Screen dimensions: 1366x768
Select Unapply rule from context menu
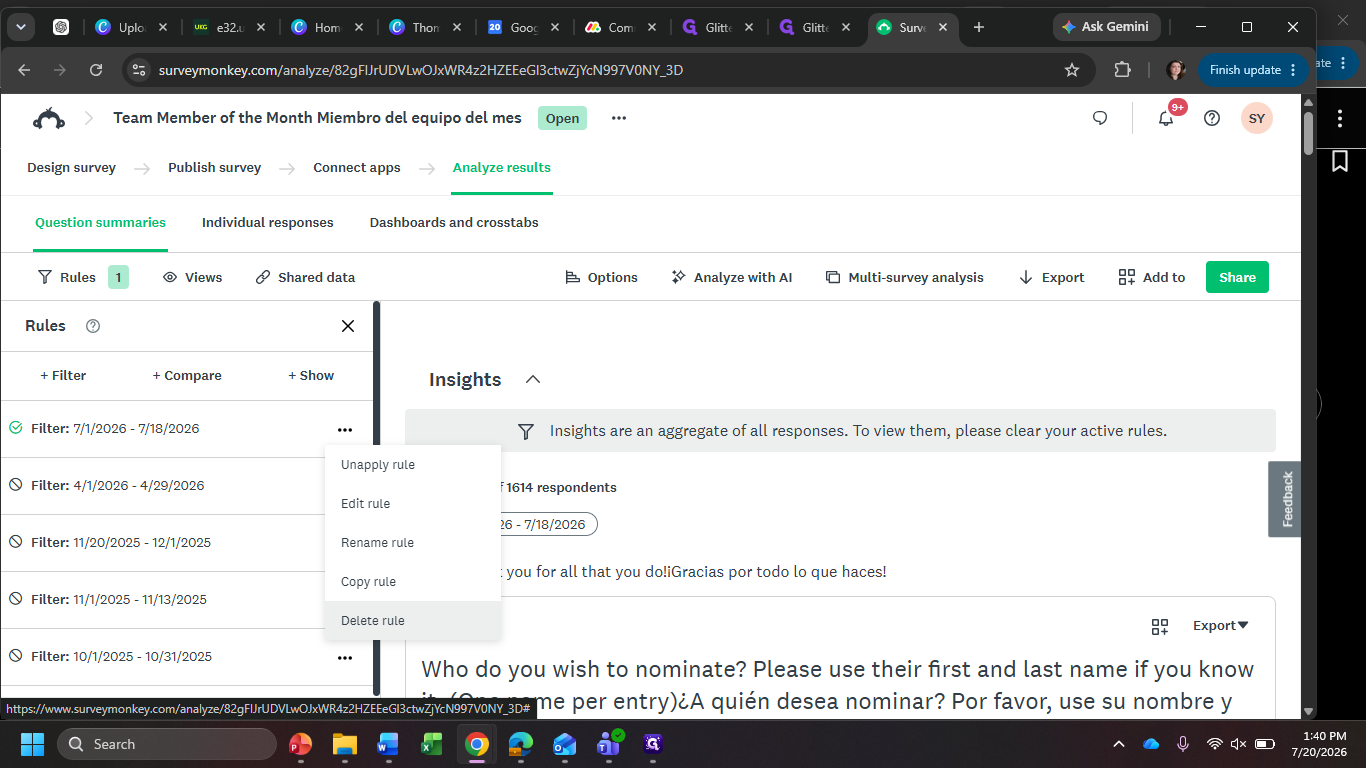click(413, 465)
